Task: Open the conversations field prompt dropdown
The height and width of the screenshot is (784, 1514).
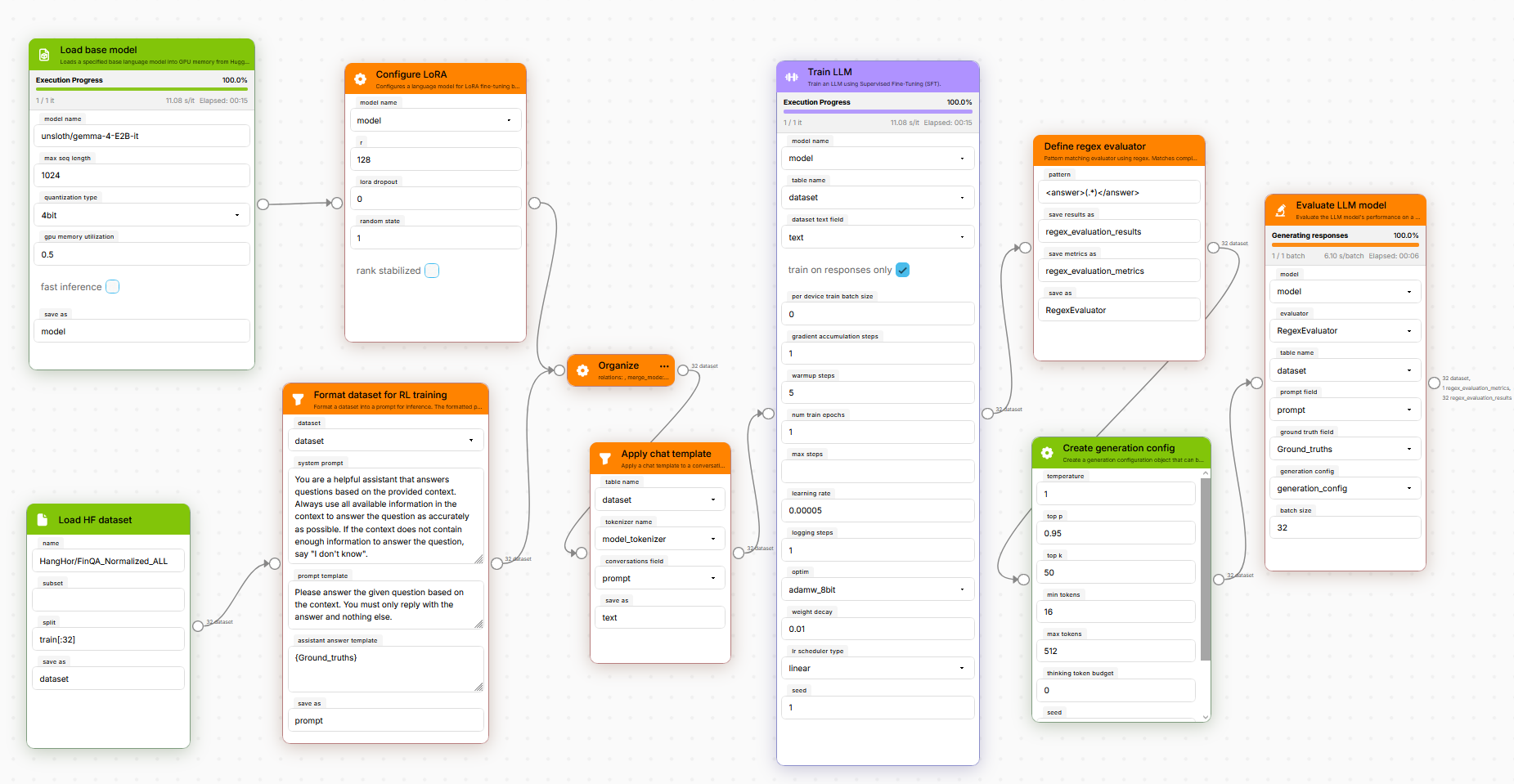Action: pos(660,578)
